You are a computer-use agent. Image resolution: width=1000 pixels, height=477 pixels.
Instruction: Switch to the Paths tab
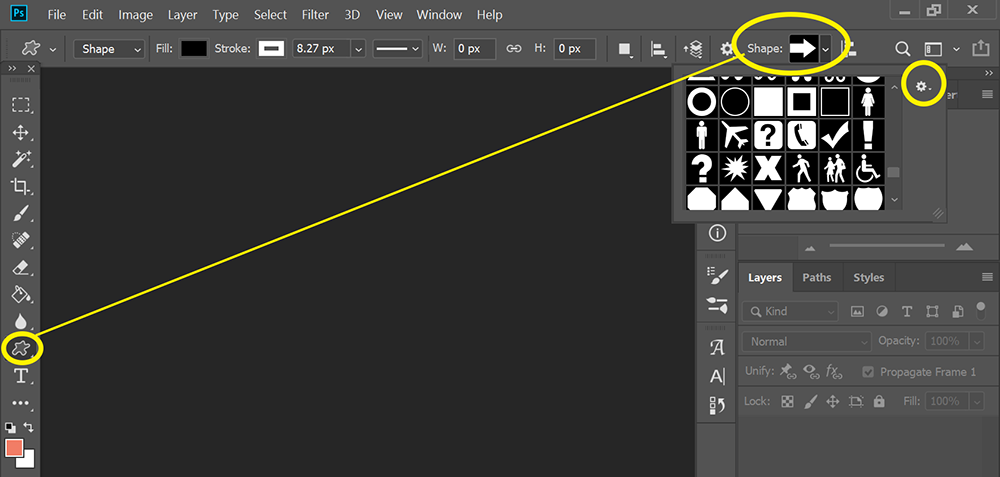coord(817,278)
